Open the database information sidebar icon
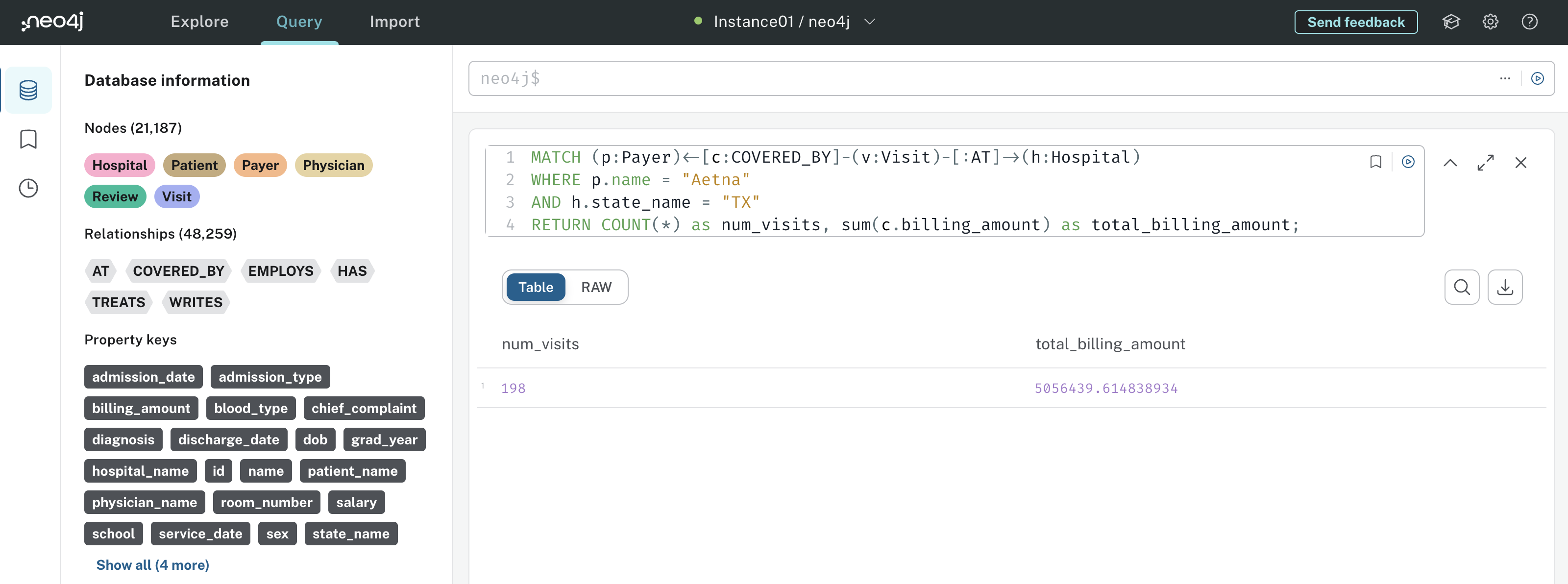This screenshot has width=1568, height=584. pyautogui.click(x=27, y=90)
